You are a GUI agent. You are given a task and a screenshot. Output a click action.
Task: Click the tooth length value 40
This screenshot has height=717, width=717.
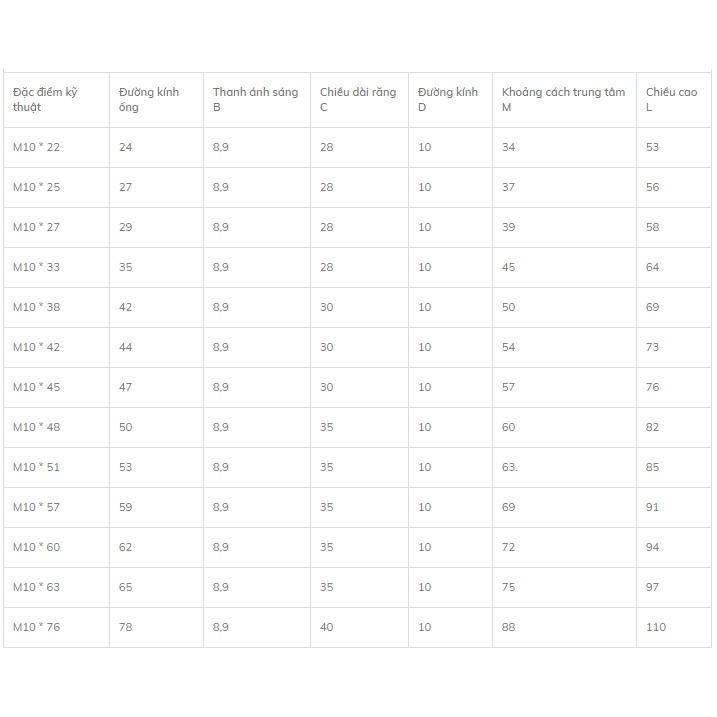coord(326,627)
